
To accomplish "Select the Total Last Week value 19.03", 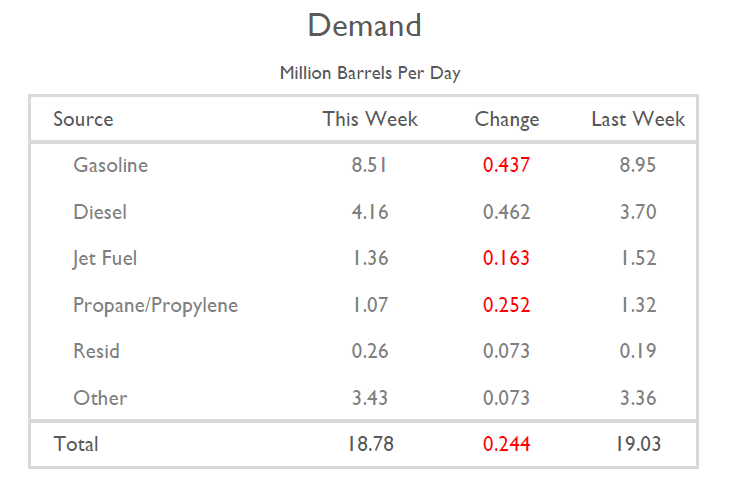I will tap(638, 444).
